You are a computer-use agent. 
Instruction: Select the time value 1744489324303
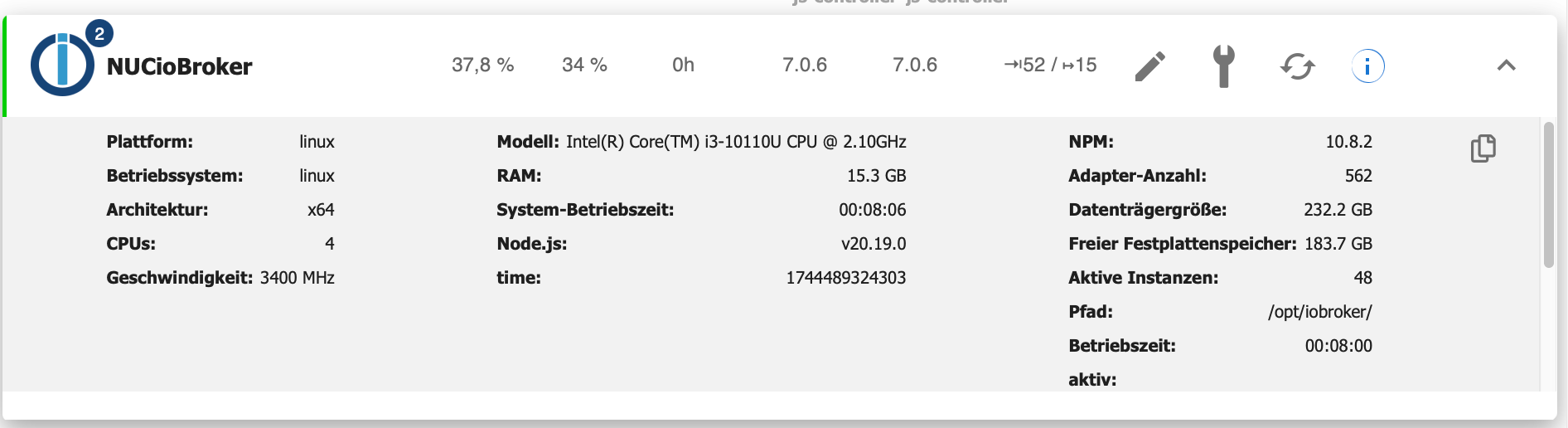pos(845,278)
